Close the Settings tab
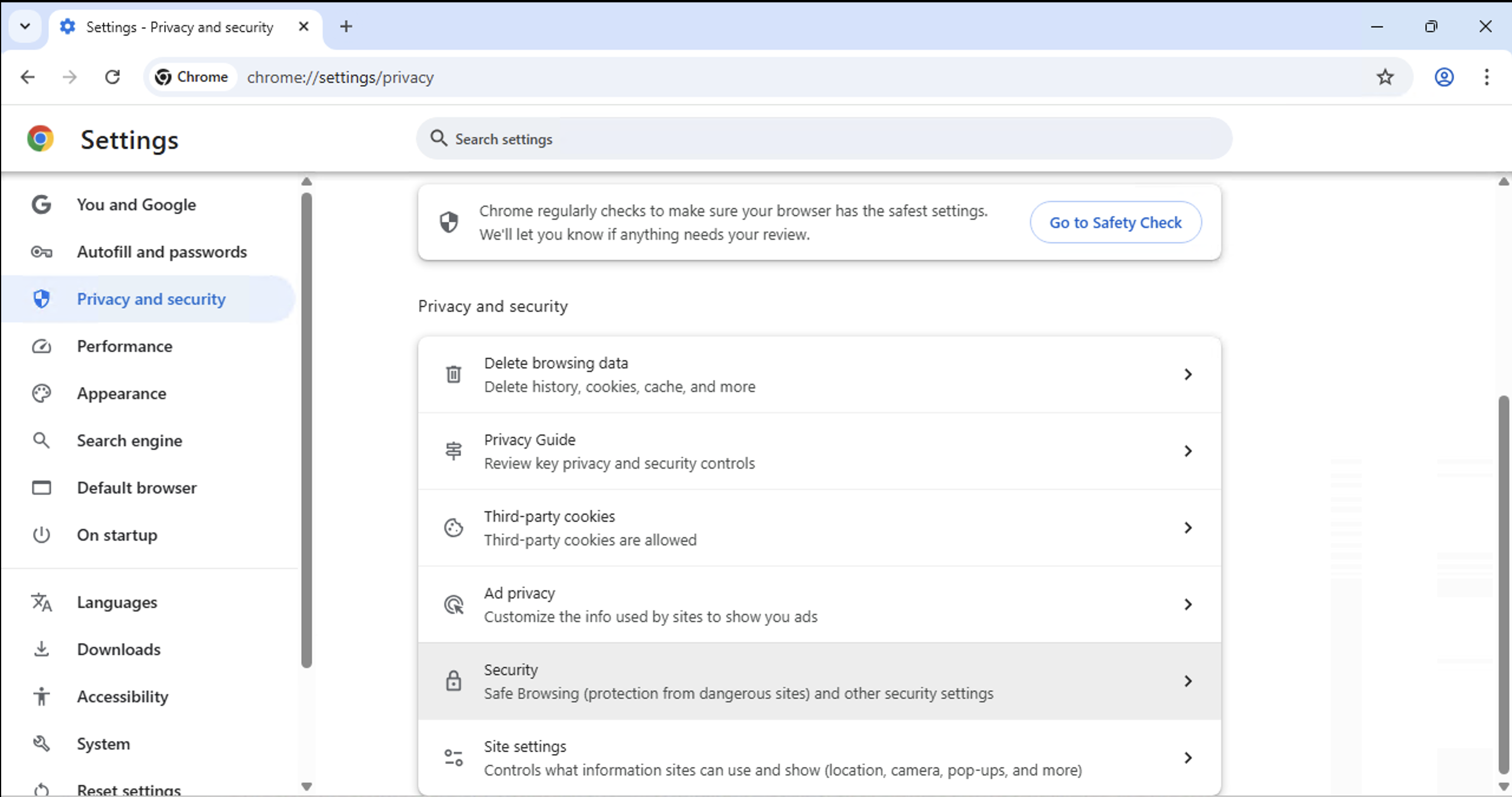 (x=304, y=27)
